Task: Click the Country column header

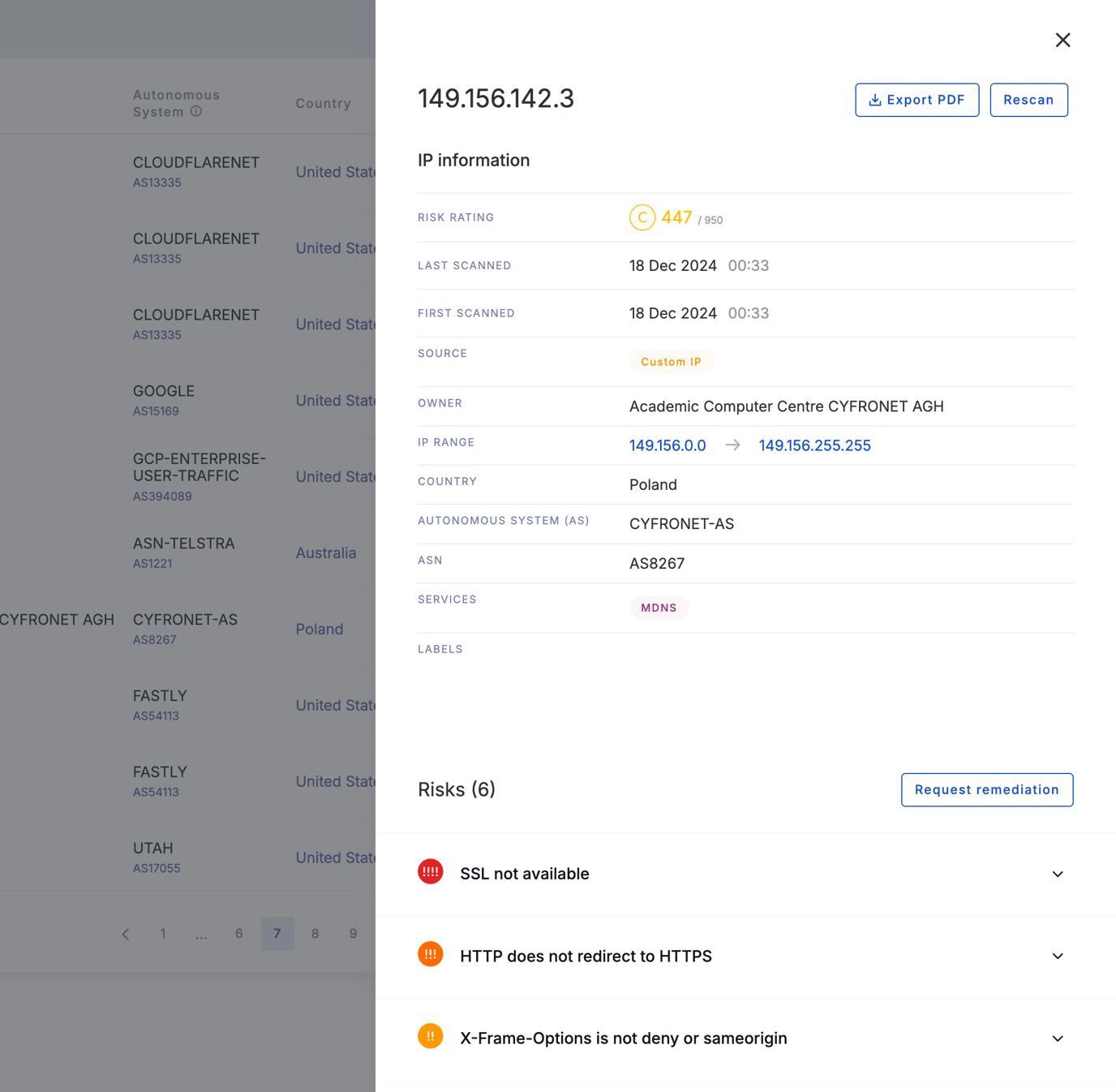Action: click(323, 103)
